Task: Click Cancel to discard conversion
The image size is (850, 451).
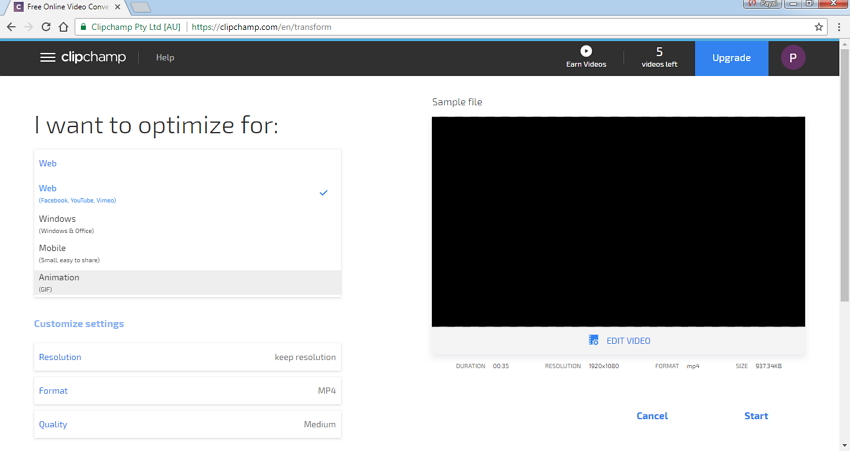Action: coord(652,416)
